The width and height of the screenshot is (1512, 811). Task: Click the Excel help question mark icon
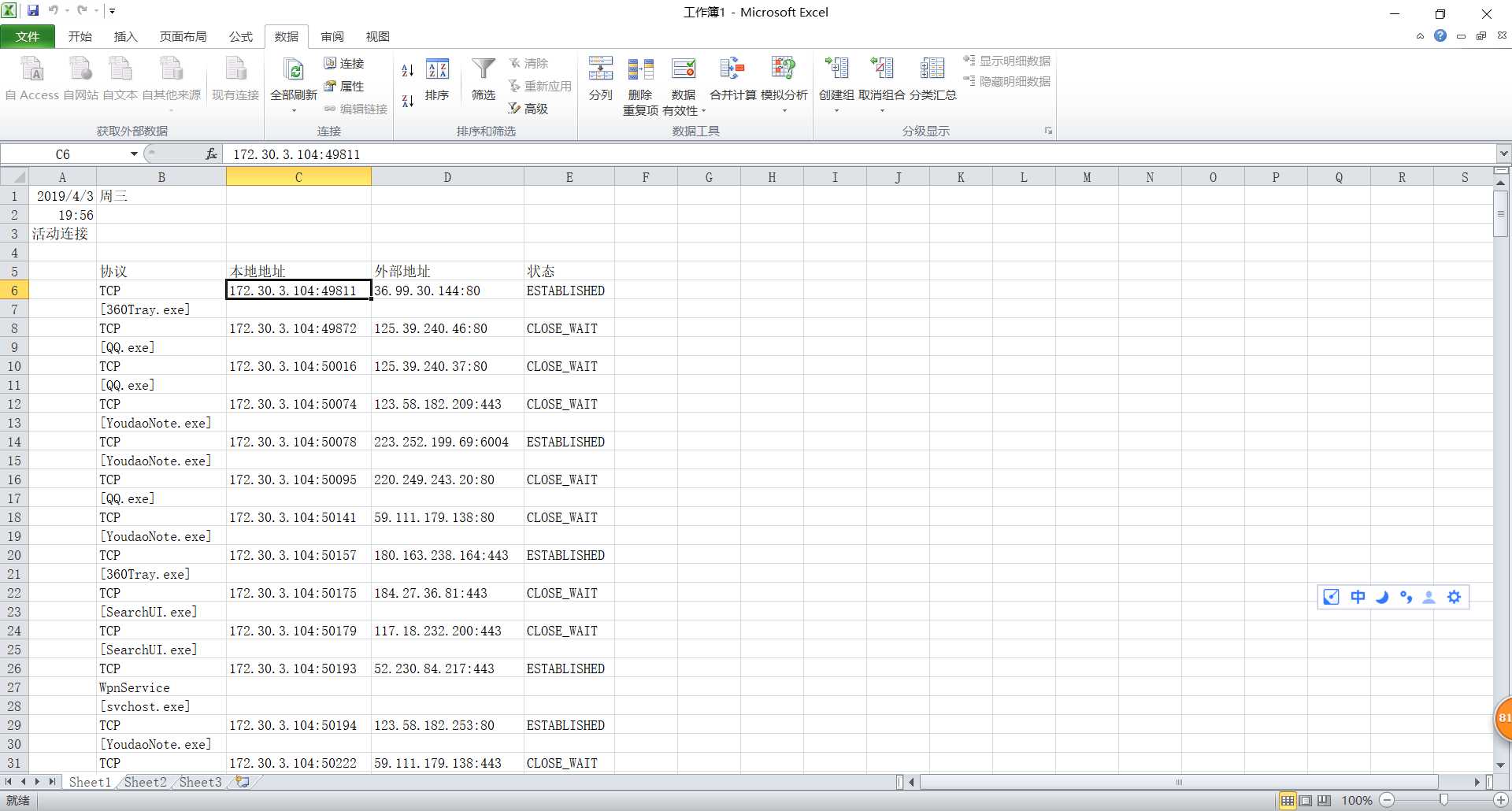(x=1440, y=35)
